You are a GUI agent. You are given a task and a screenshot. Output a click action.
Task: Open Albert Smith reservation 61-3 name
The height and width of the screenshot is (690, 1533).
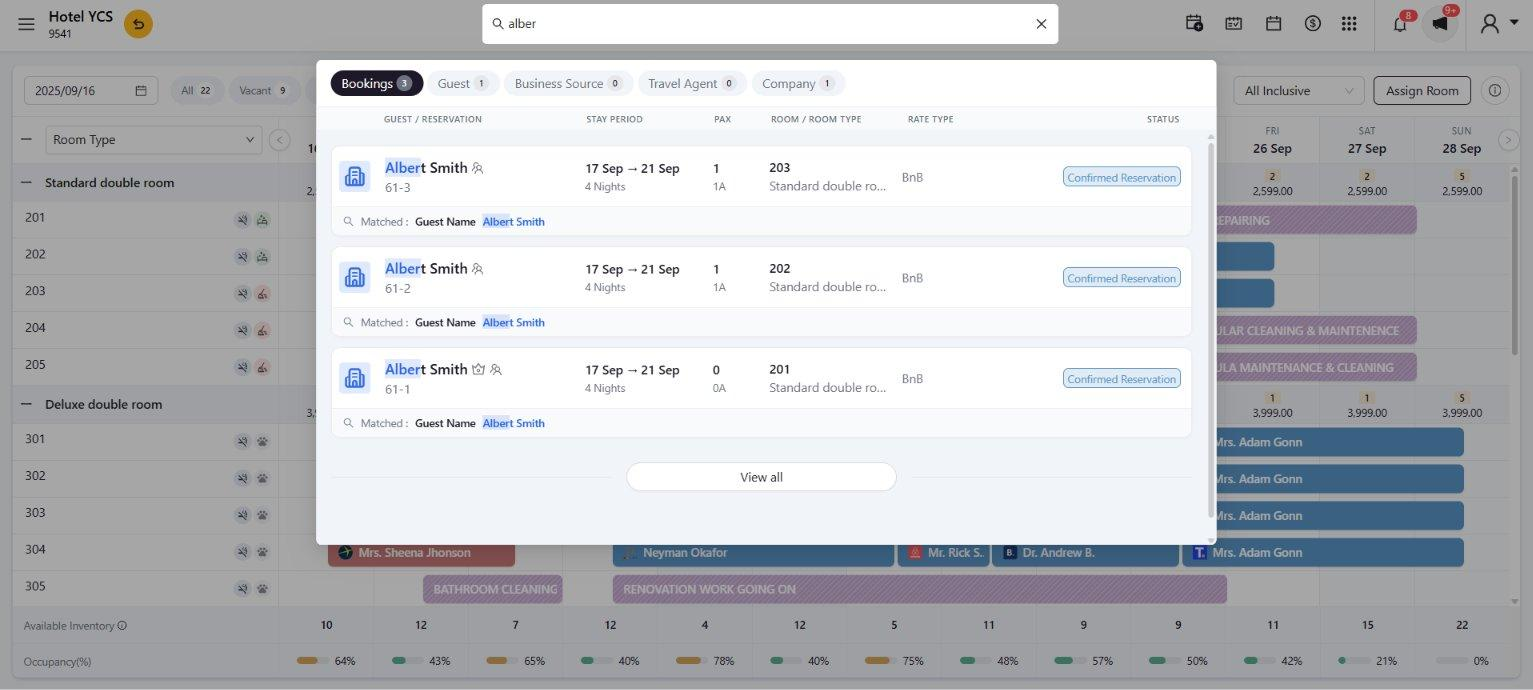click(426, 168)
